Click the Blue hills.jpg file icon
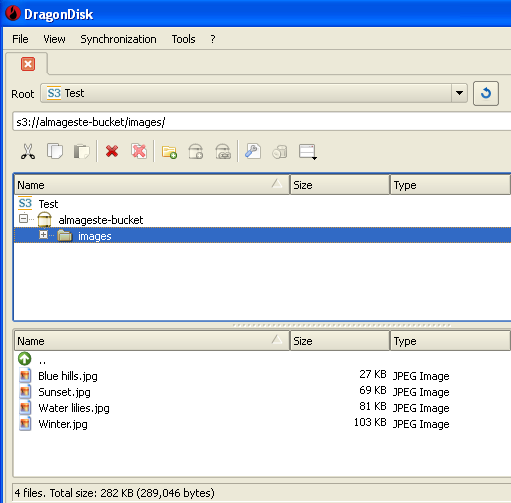Screen dimensions: 511x503 25,376
